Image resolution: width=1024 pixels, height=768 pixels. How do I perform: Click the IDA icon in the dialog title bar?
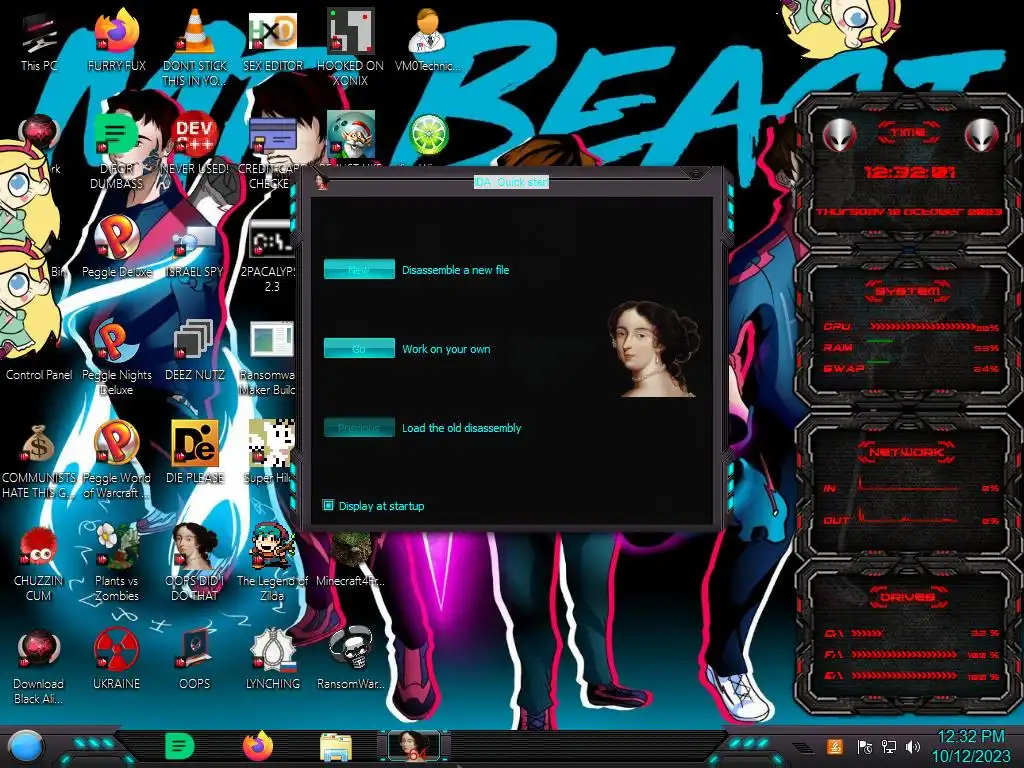(321, 182)
